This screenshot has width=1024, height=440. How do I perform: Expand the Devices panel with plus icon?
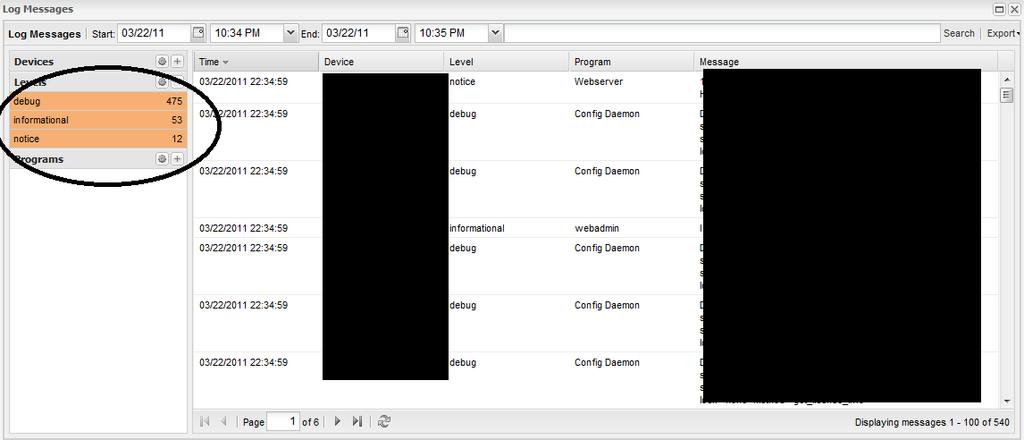click(177, 61)
